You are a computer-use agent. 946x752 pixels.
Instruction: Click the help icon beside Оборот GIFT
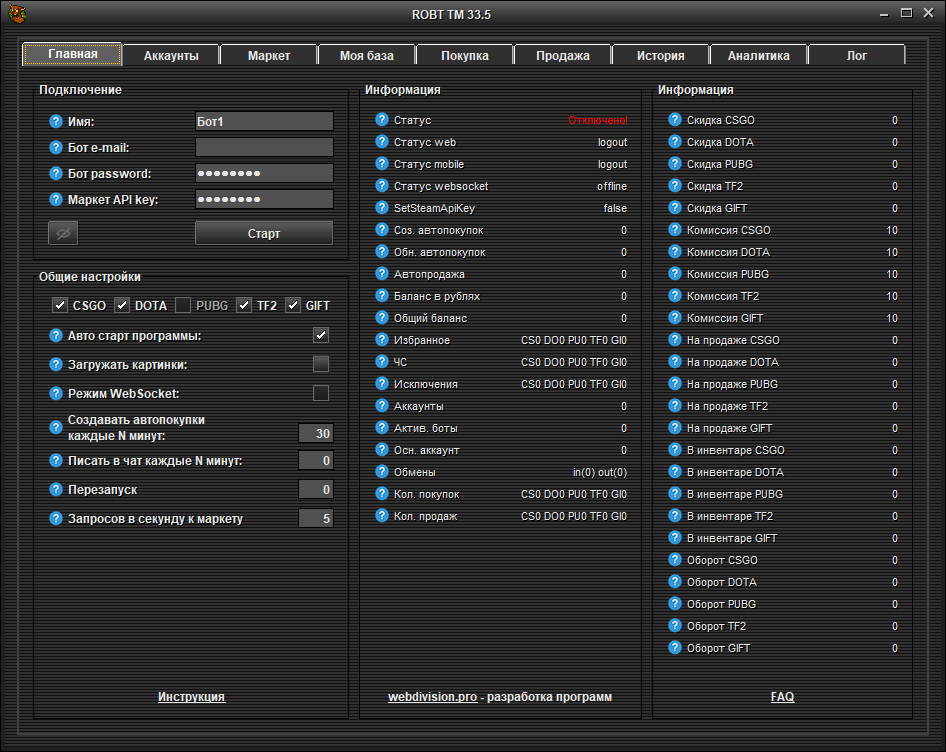click(674, 648)
